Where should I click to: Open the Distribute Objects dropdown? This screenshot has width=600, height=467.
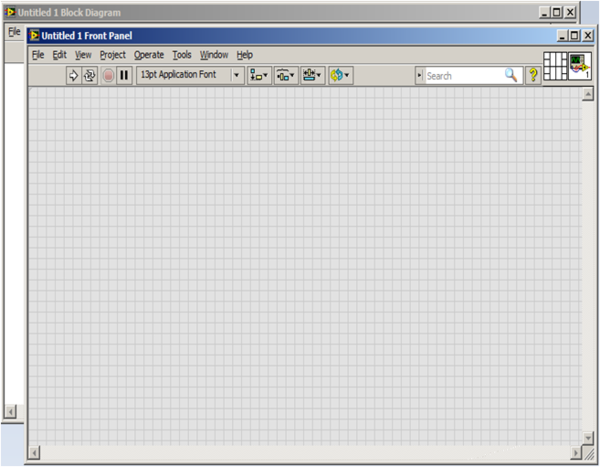pos(286,75)
